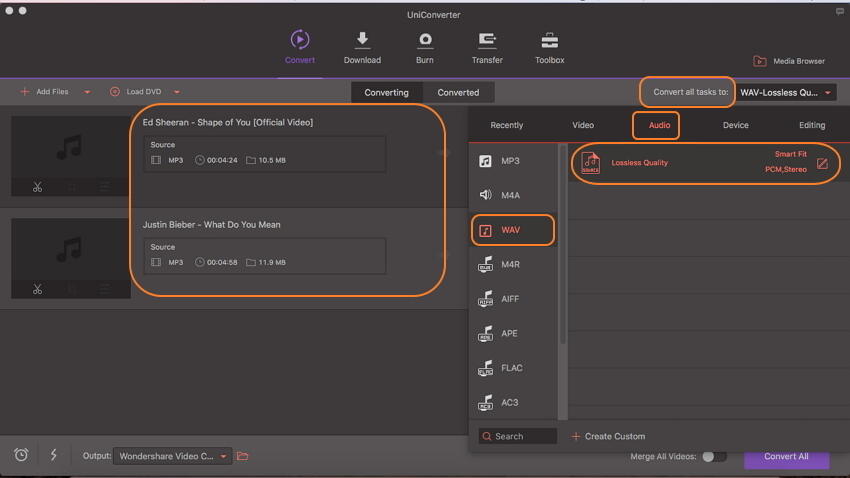Click the format Search field
This screenshot has width=850, height=478.
pos(518,436)
